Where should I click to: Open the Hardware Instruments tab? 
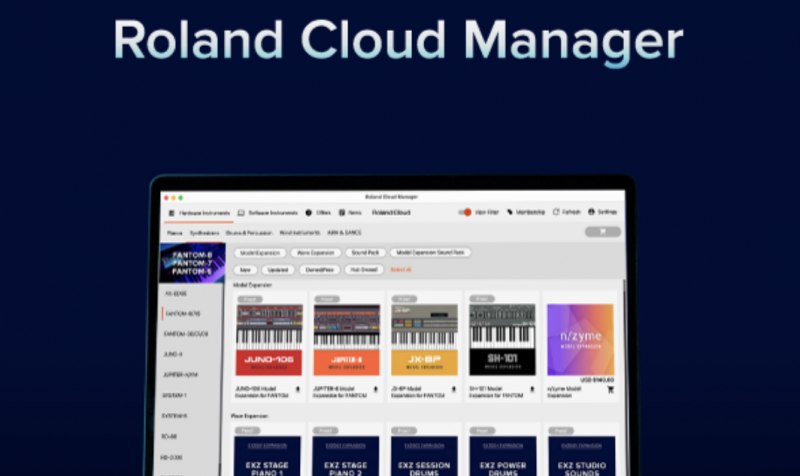tap(199, 213)
